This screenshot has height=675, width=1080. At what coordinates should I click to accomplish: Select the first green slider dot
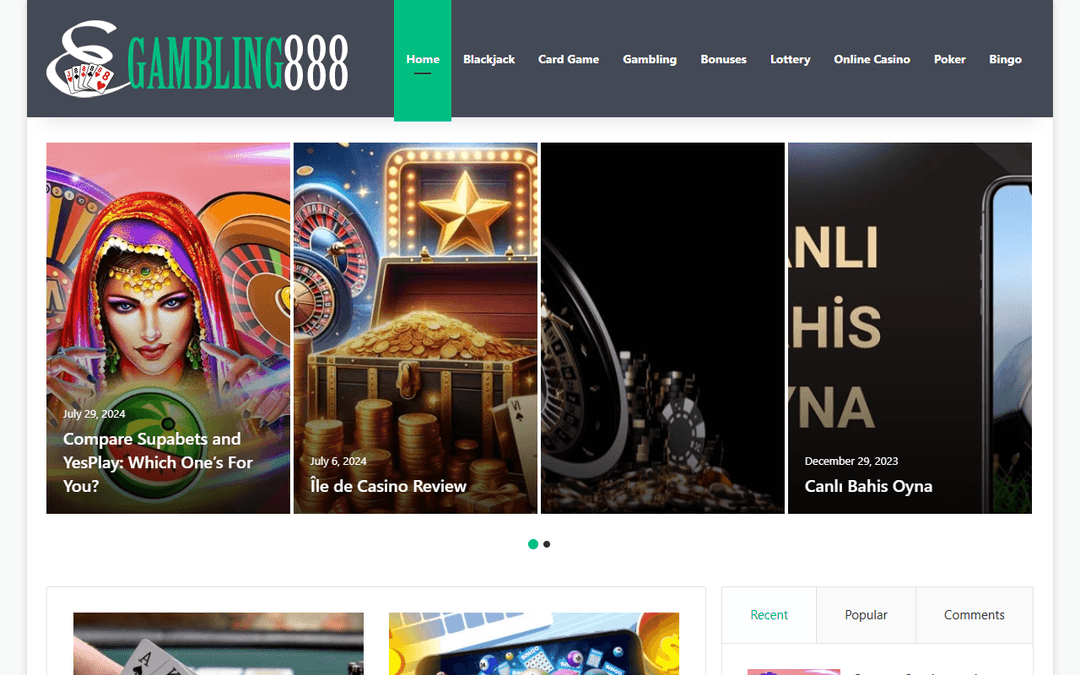[x=532, y=544]
